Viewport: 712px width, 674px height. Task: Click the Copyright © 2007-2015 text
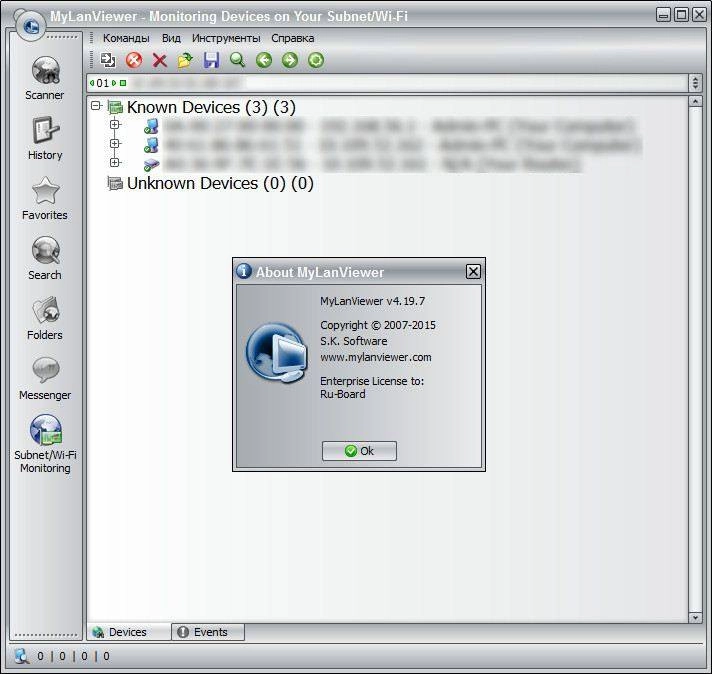(x=378, y=325)
